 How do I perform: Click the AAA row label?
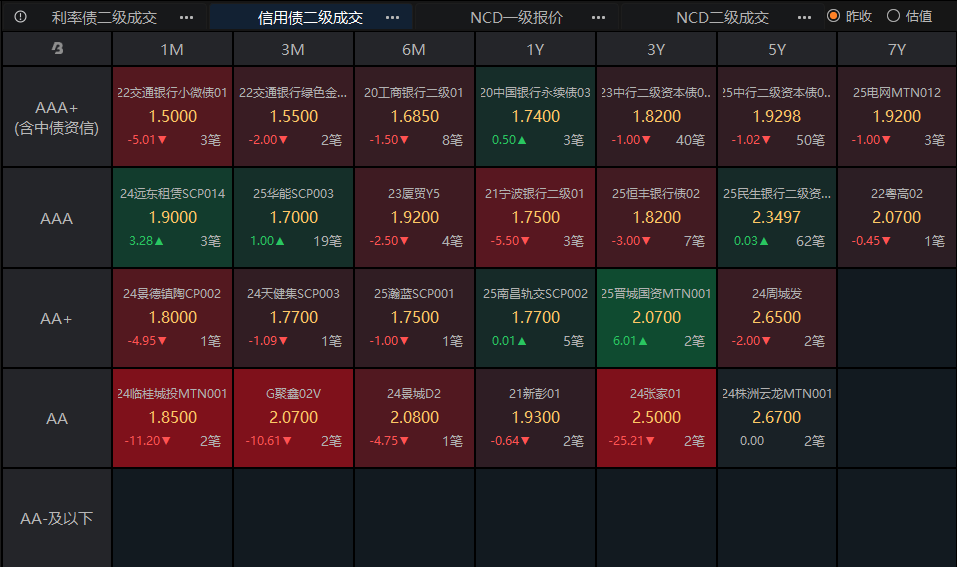pos(57,218)
